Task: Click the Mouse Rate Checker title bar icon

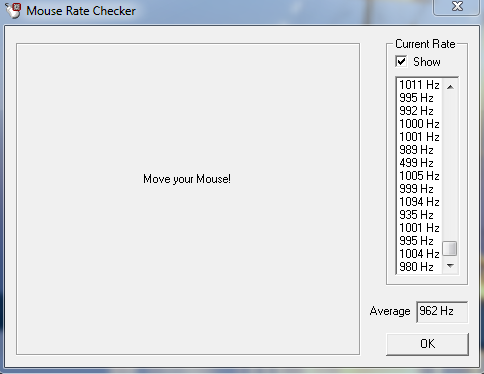Action: click(x=13, y=10)
